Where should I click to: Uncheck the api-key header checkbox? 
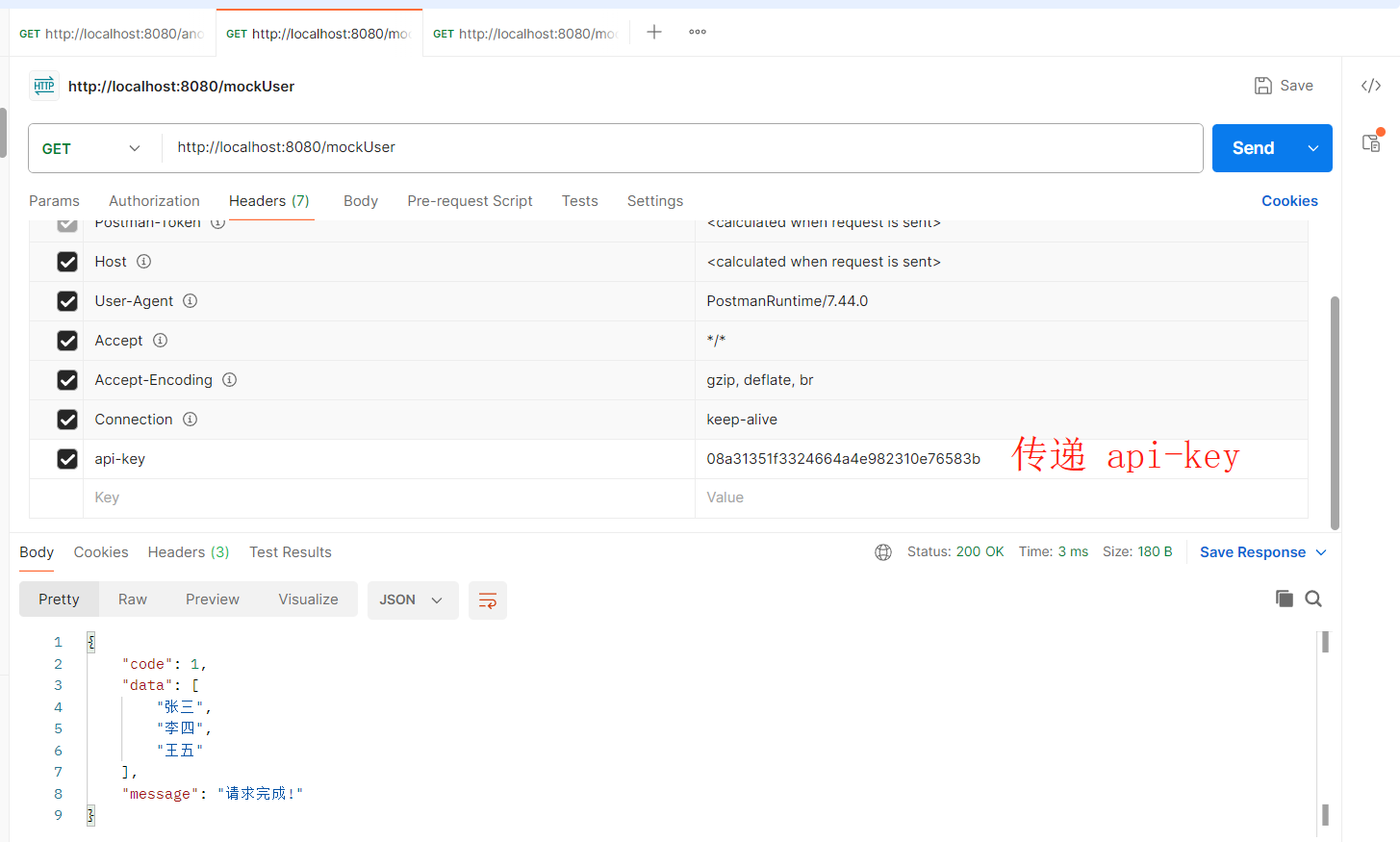67,459
